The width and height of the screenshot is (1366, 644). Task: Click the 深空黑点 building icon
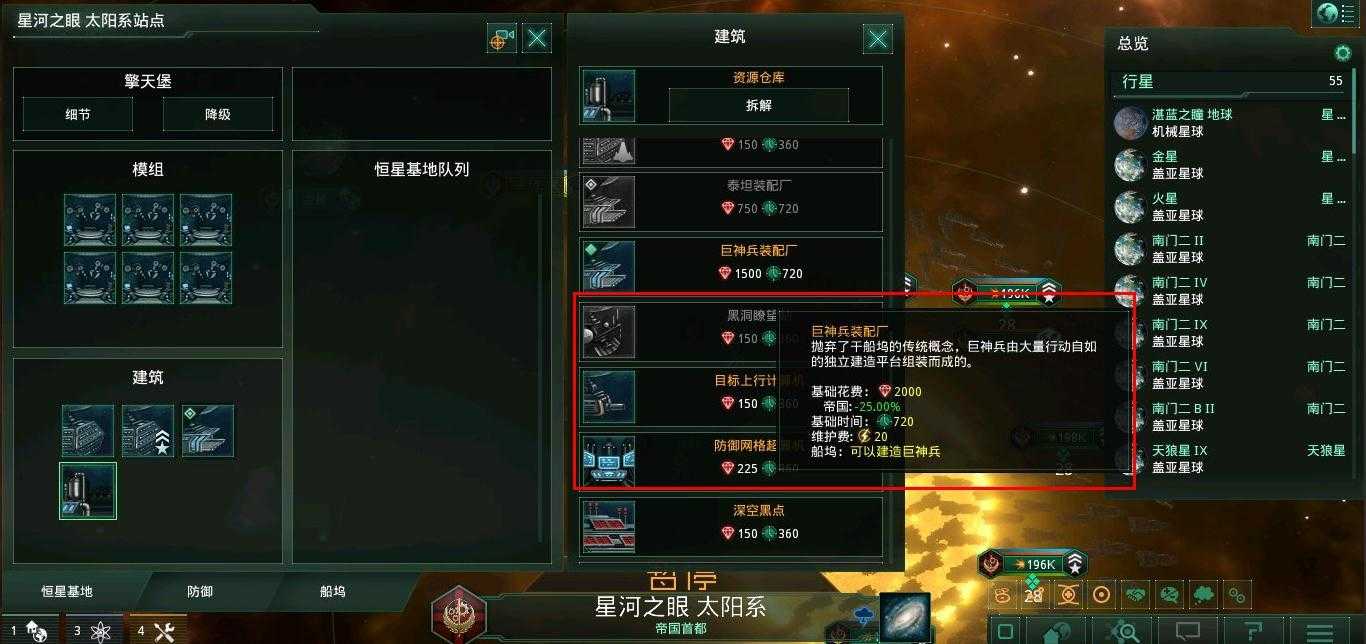[x=609, y=524]
